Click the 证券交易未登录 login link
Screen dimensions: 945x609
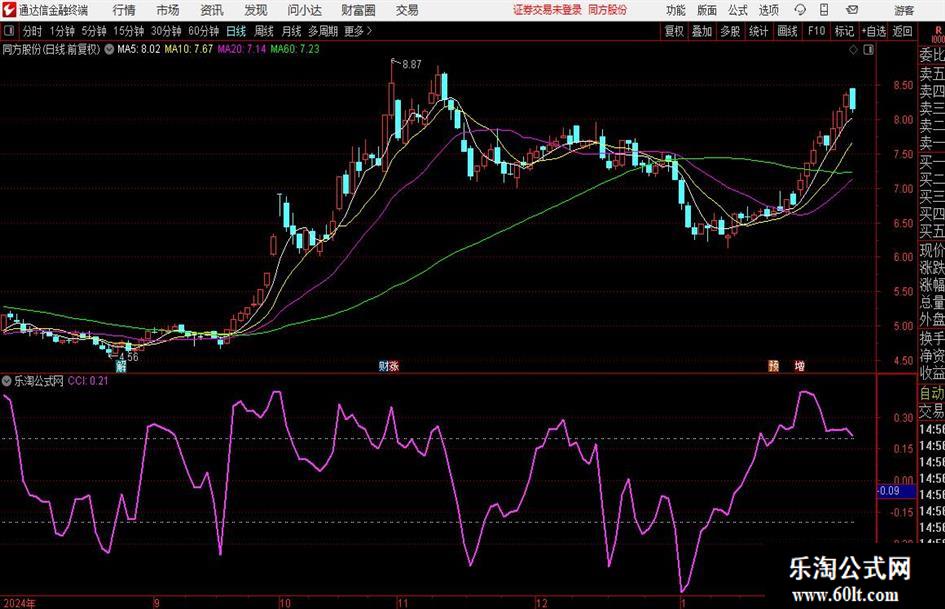[x=547, y=10]
